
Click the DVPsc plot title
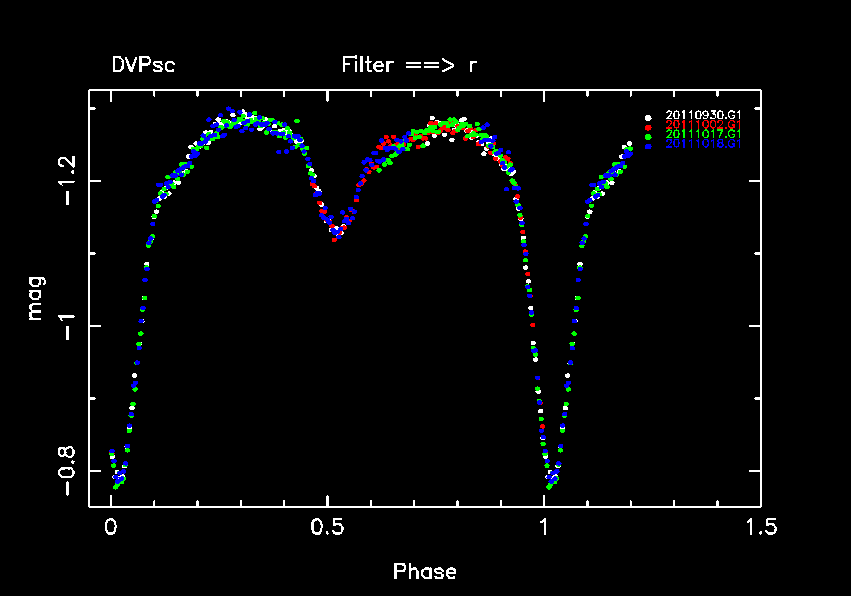(144, 66)
